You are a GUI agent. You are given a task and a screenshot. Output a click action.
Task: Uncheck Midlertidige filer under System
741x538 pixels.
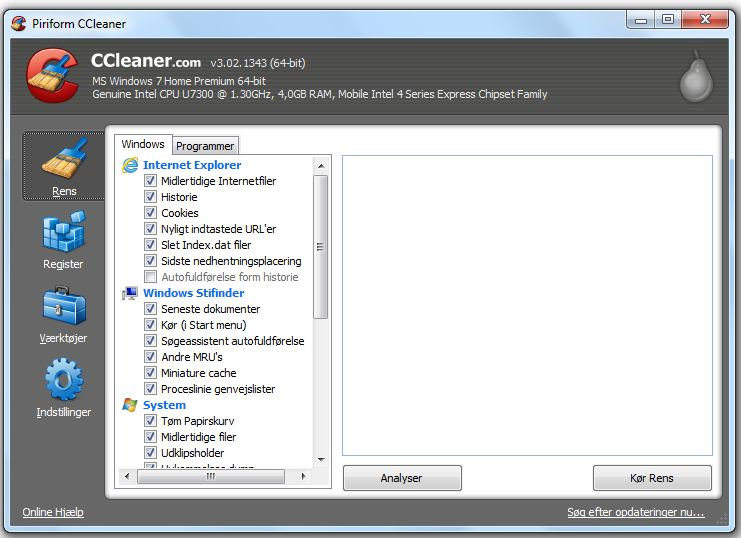coord(150,437)
